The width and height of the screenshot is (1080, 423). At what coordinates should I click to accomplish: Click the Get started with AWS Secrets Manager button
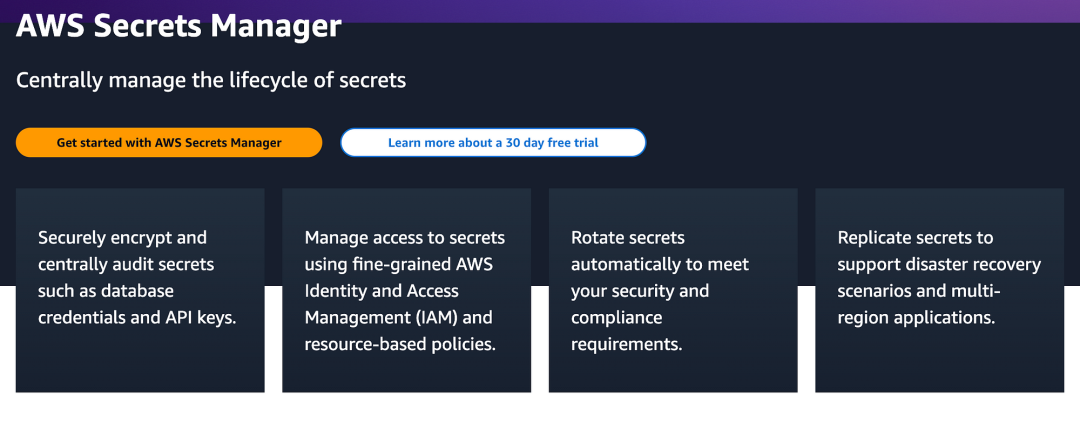169,143
